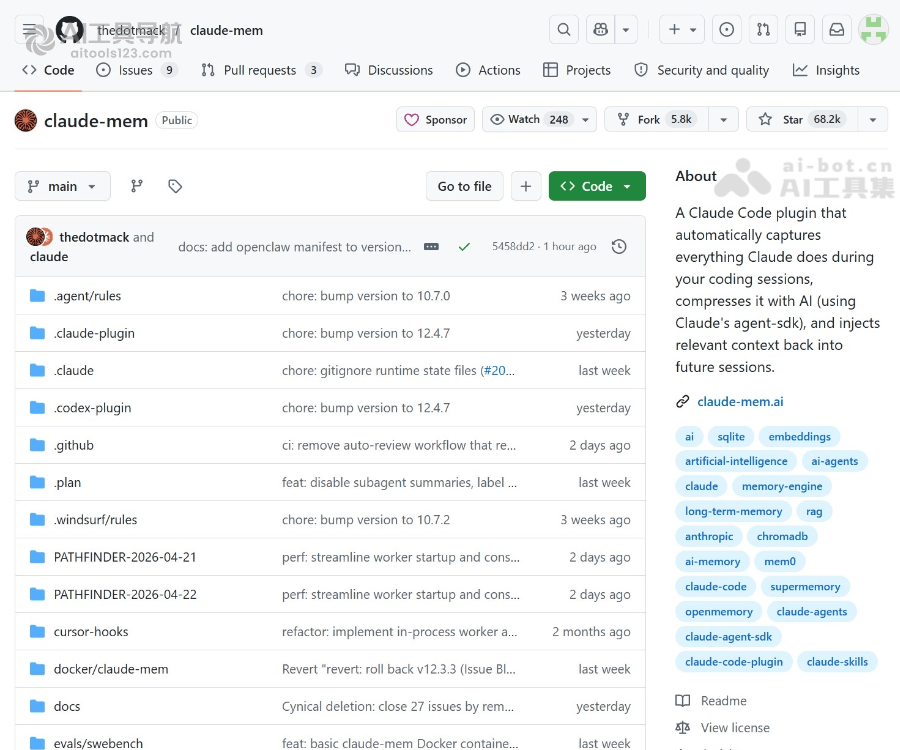The width and height of the screenshot is (900, 750).
Task: Open the .codex-plugin folder
Action: [92, 407]
